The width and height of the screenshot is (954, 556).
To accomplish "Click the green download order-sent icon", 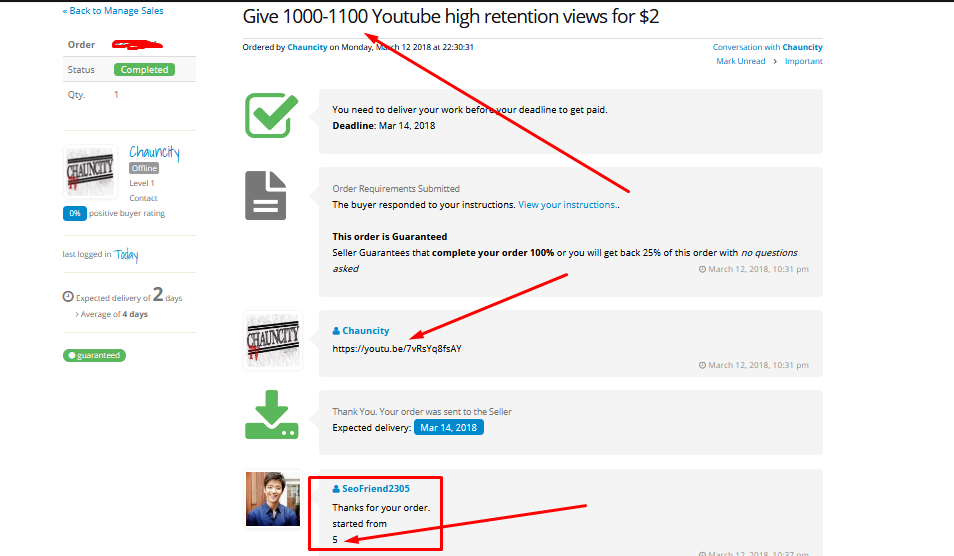I will click(271, 414).
